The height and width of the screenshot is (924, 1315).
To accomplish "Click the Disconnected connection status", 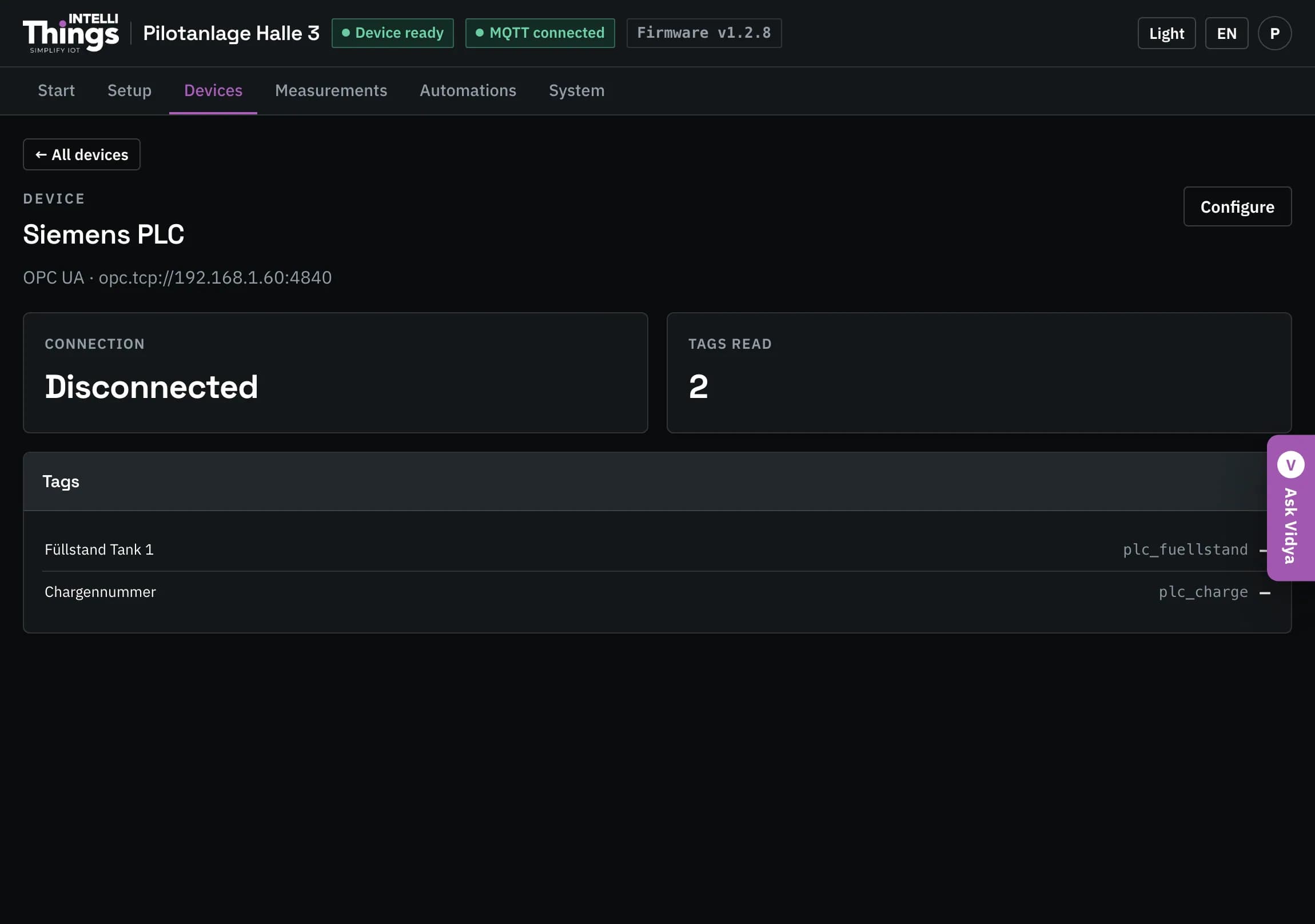I will (152, 387).
